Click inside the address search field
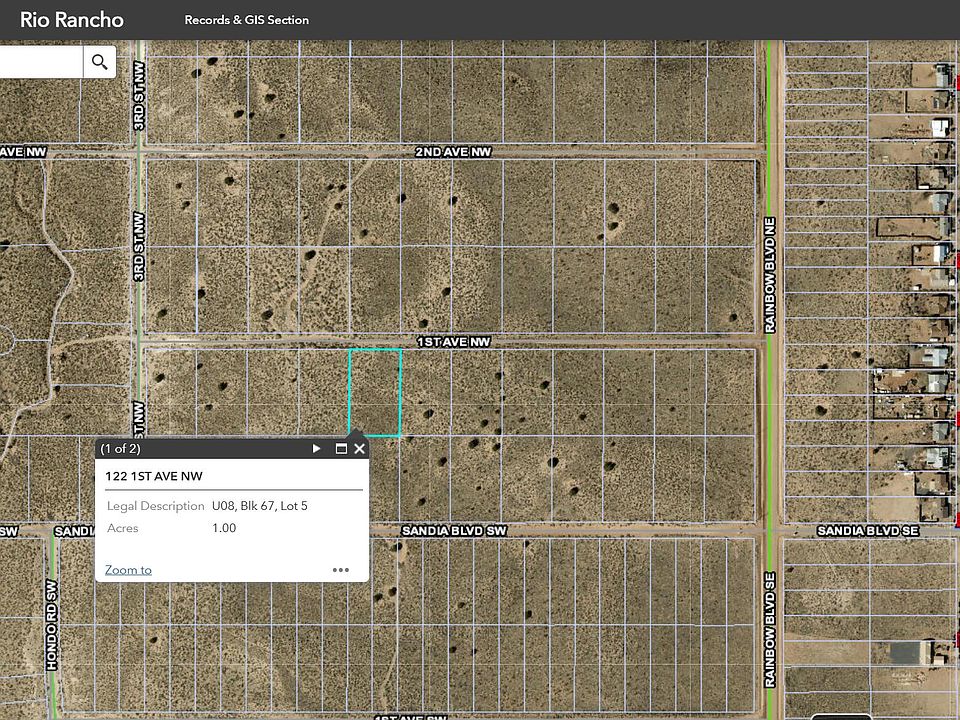960x720 pixels. pos(40,62)
